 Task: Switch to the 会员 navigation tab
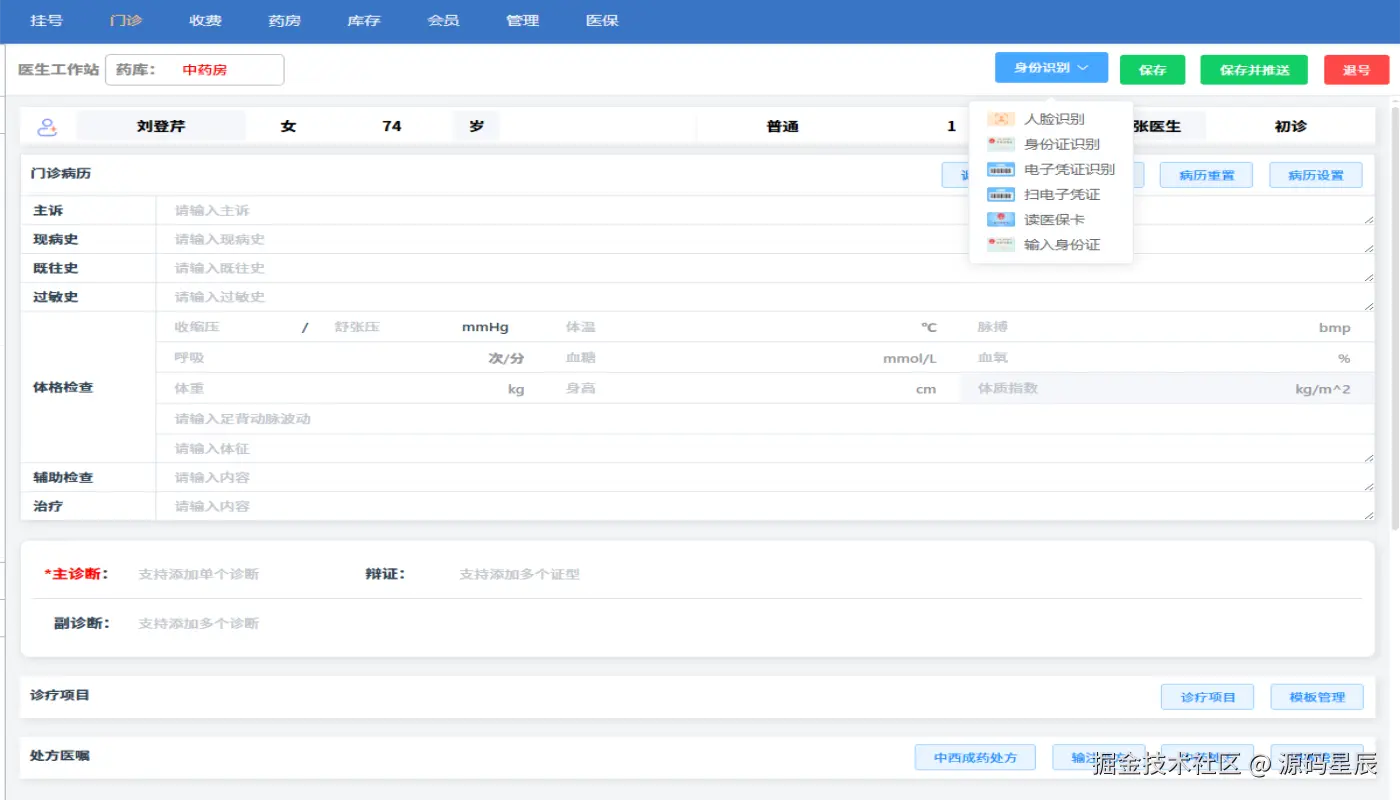coord(443,20)
